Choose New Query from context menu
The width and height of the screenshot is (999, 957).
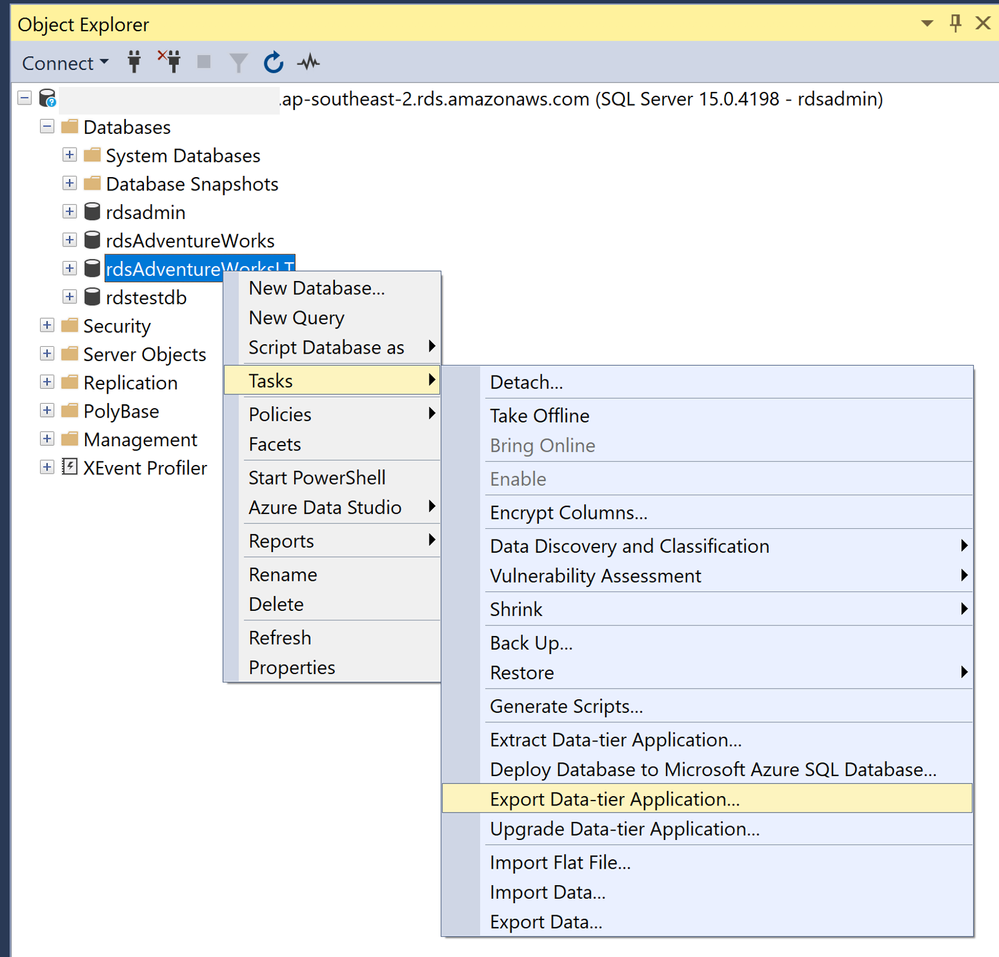(333, 317)
